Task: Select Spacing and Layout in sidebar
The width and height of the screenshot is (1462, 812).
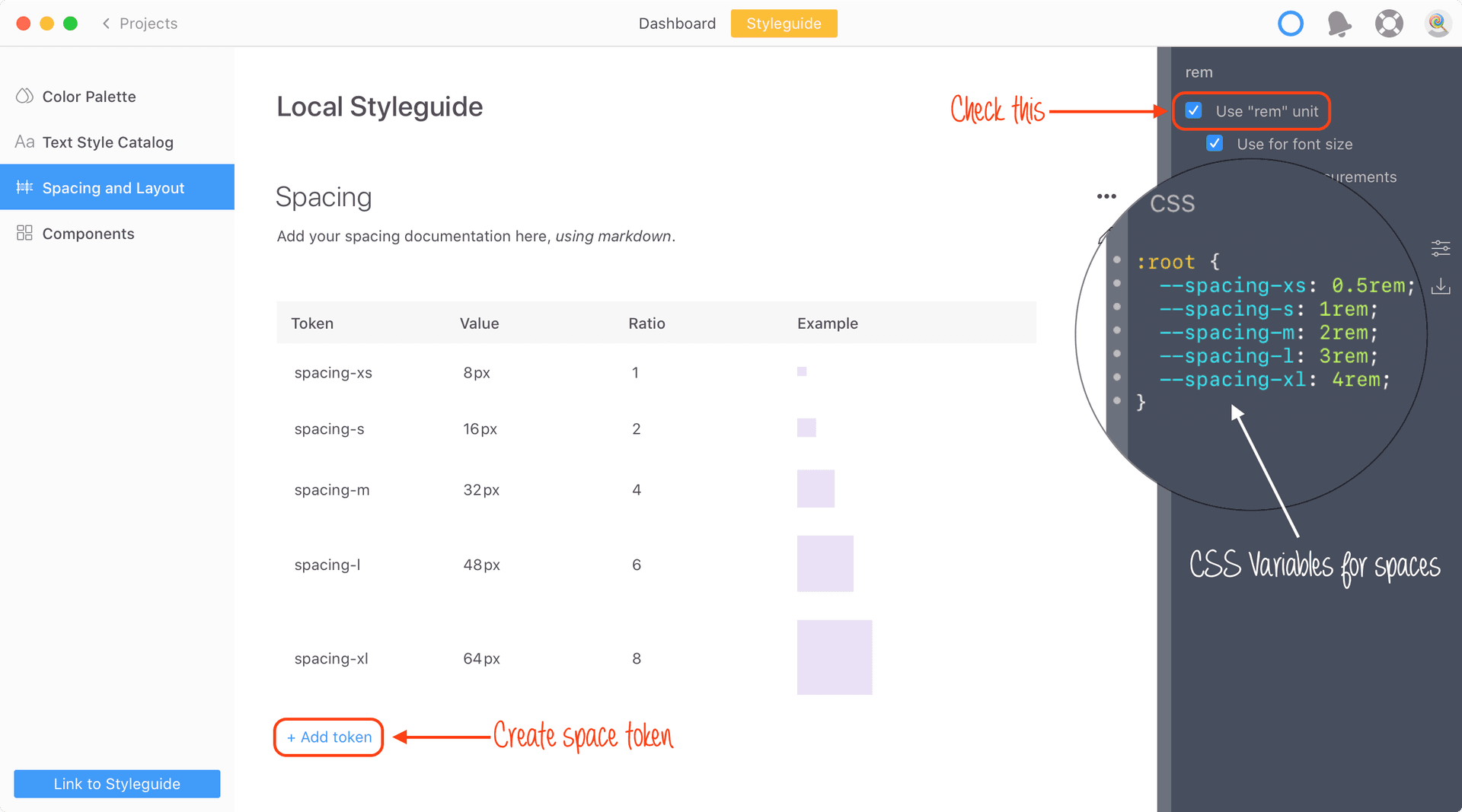Action: 117,187
